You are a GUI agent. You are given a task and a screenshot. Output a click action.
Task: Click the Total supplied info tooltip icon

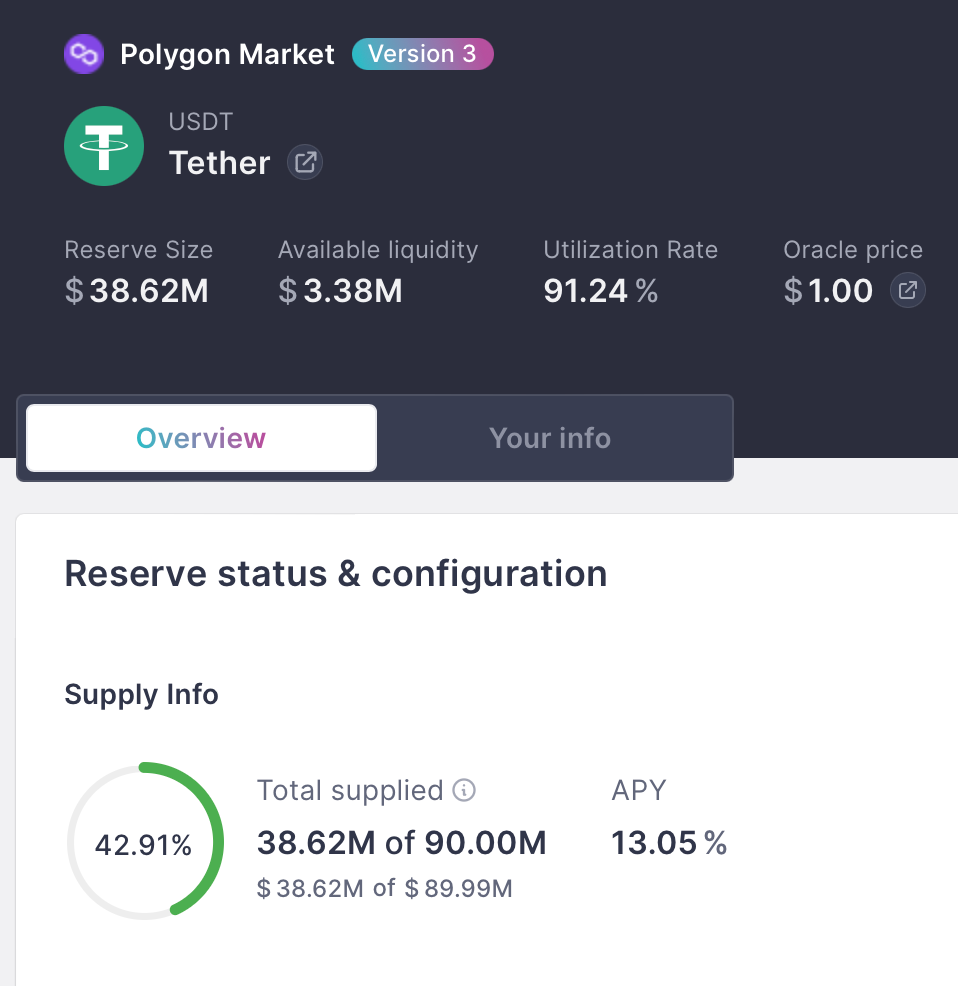(462, 791)
